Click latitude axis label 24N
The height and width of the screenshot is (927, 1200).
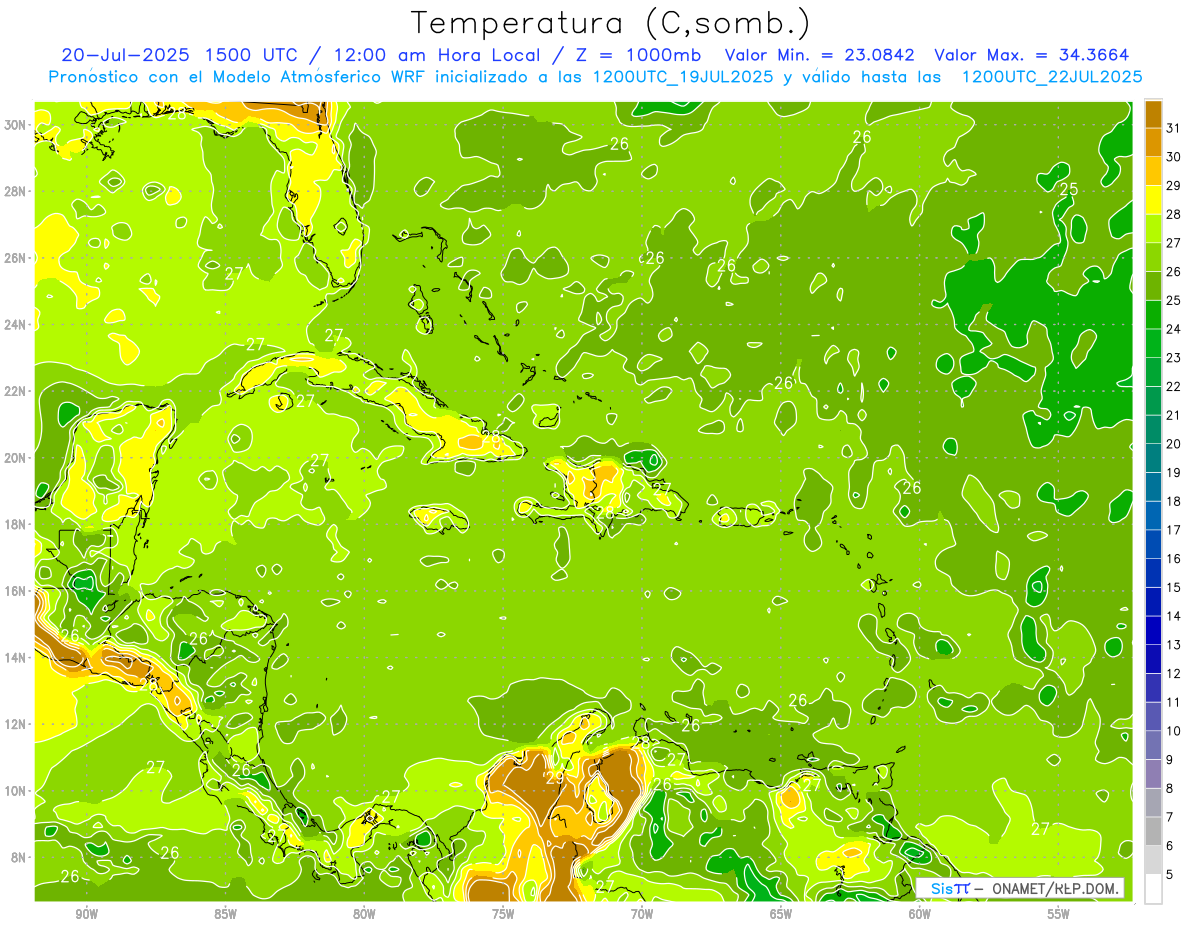pos(16,324)
